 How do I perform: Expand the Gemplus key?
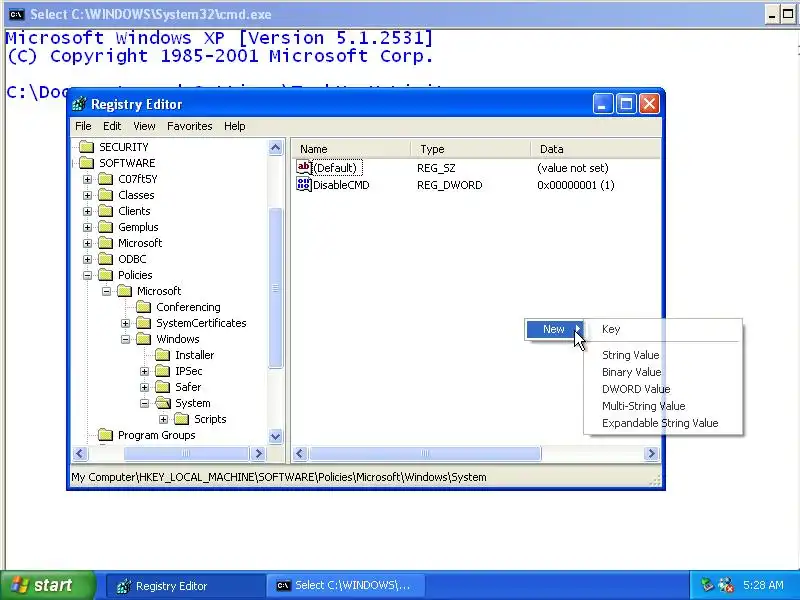click(x=87, y=228)
